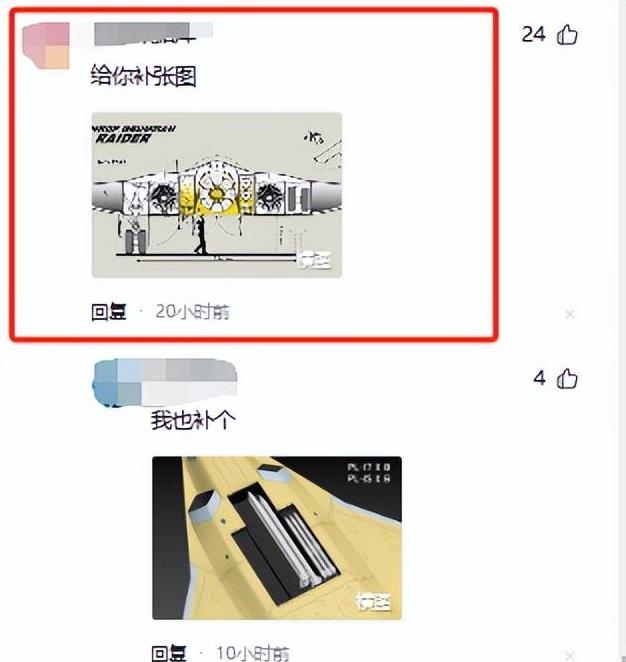This screenshot has height=662, width=626.
Task: Open the RAIDER aircraft diagram image
Action: pos(217,195)
